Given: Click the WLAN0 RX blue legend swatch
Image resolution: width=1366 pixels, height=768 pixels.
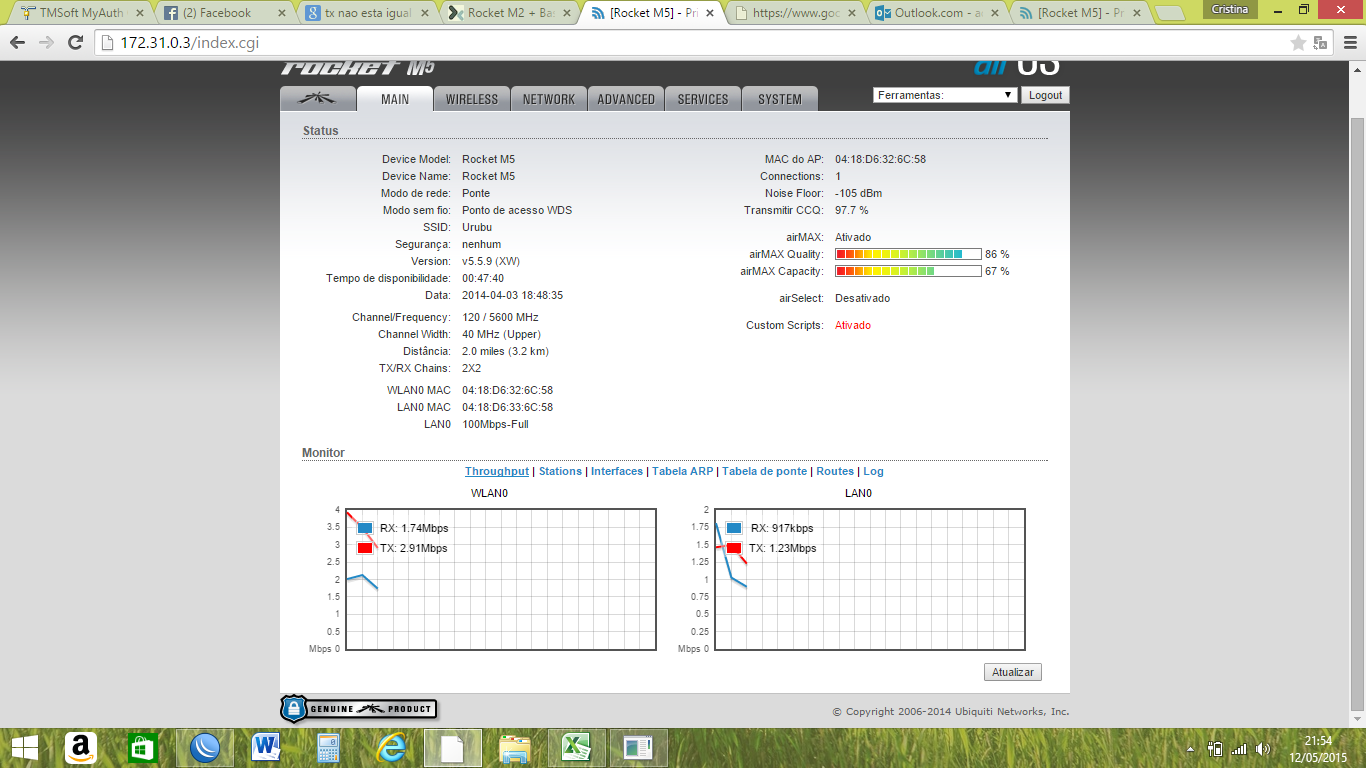Looking at the screenshot, I should (365, 528).
